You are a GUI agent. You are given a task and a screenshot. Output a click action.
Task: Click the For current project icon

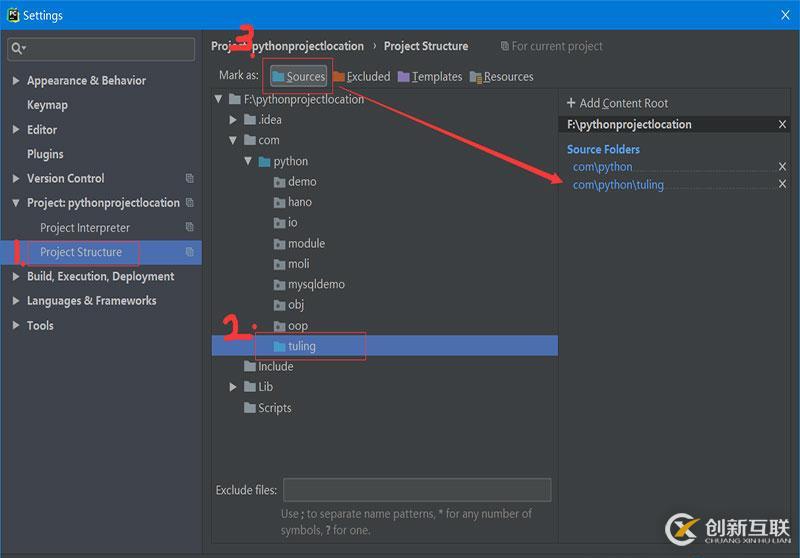[504, 46]
